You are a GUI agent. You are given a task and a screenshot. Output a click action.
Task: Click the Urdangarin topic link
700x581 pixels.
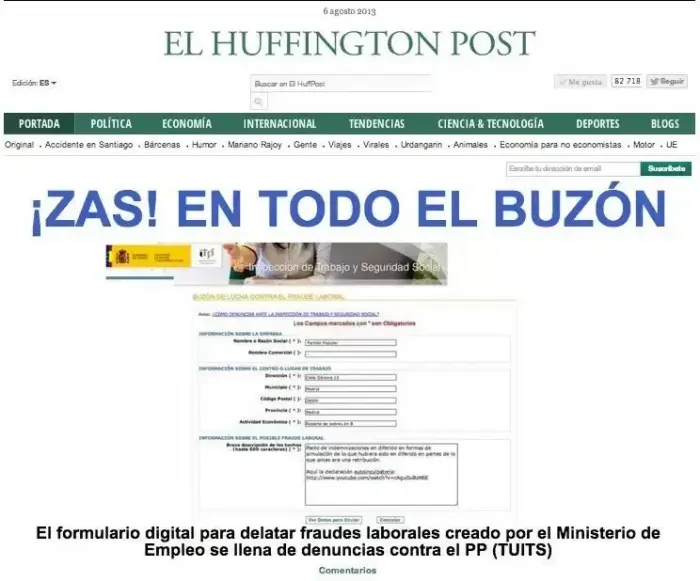[x=421, y=145]
